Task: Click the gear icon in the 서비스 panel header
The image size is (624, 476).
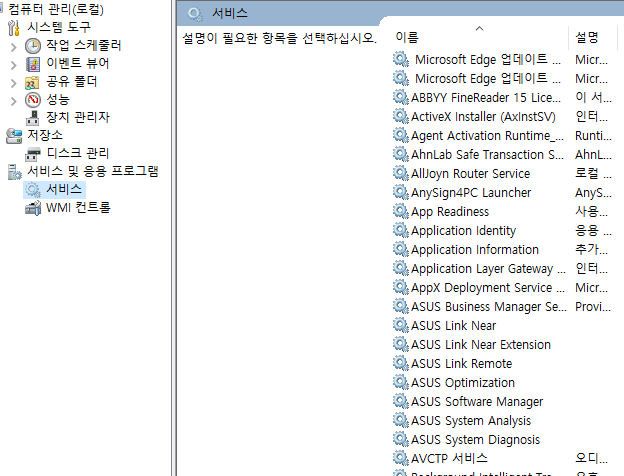Action: point(195,14)
